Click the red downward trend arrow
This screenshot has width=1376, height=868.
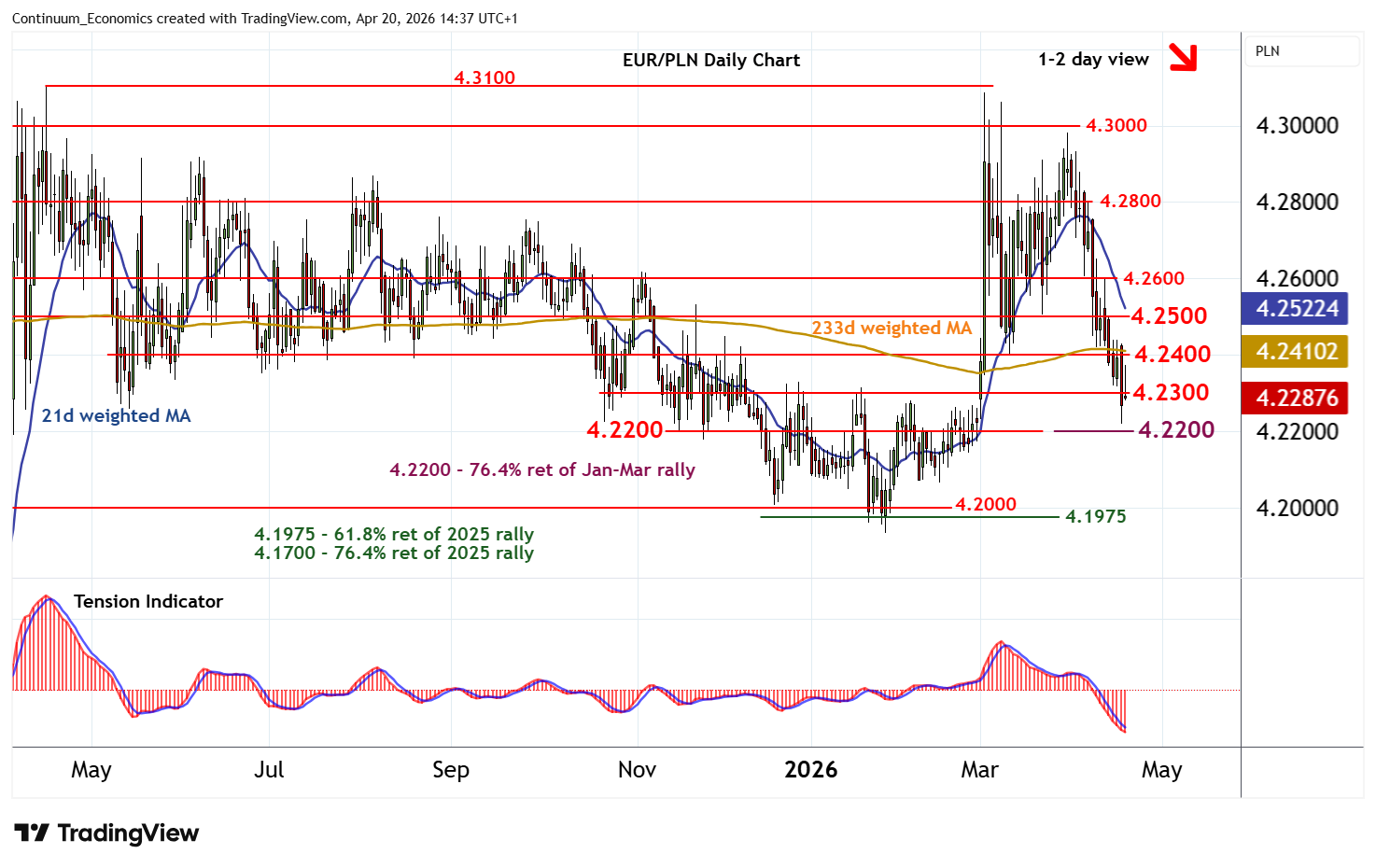[1183, 57]
